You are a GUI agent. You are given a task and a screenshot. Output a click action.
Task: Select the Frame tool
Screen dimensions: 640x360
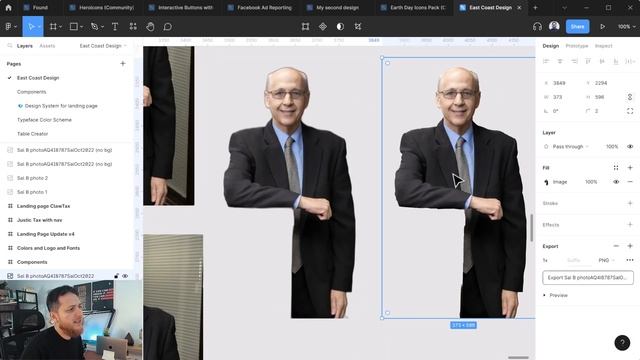pyautogui.click(x=53, y=27)
